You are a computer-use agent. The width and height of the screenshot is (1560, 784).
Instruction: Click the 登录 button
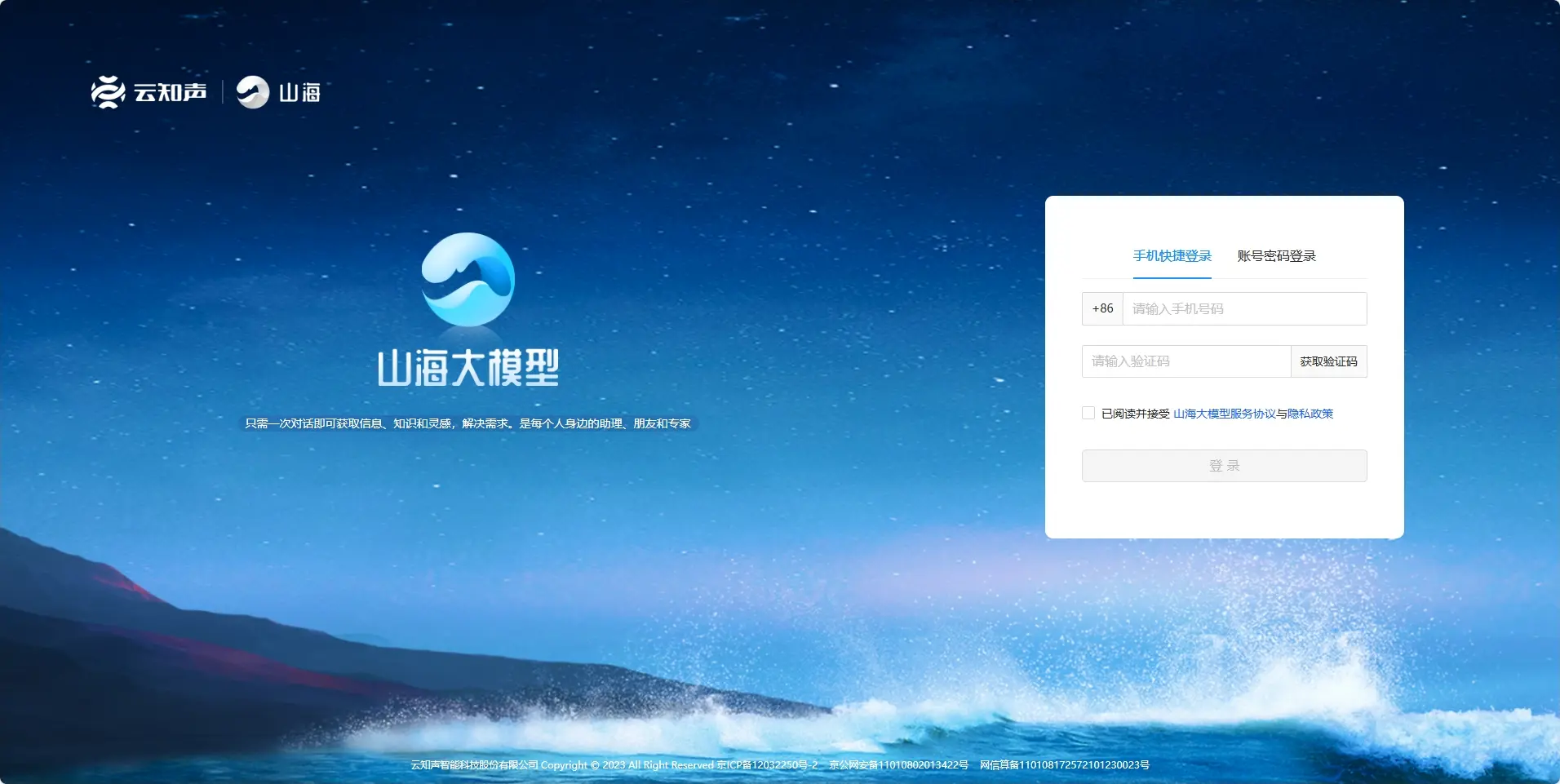click(1224, 466)
